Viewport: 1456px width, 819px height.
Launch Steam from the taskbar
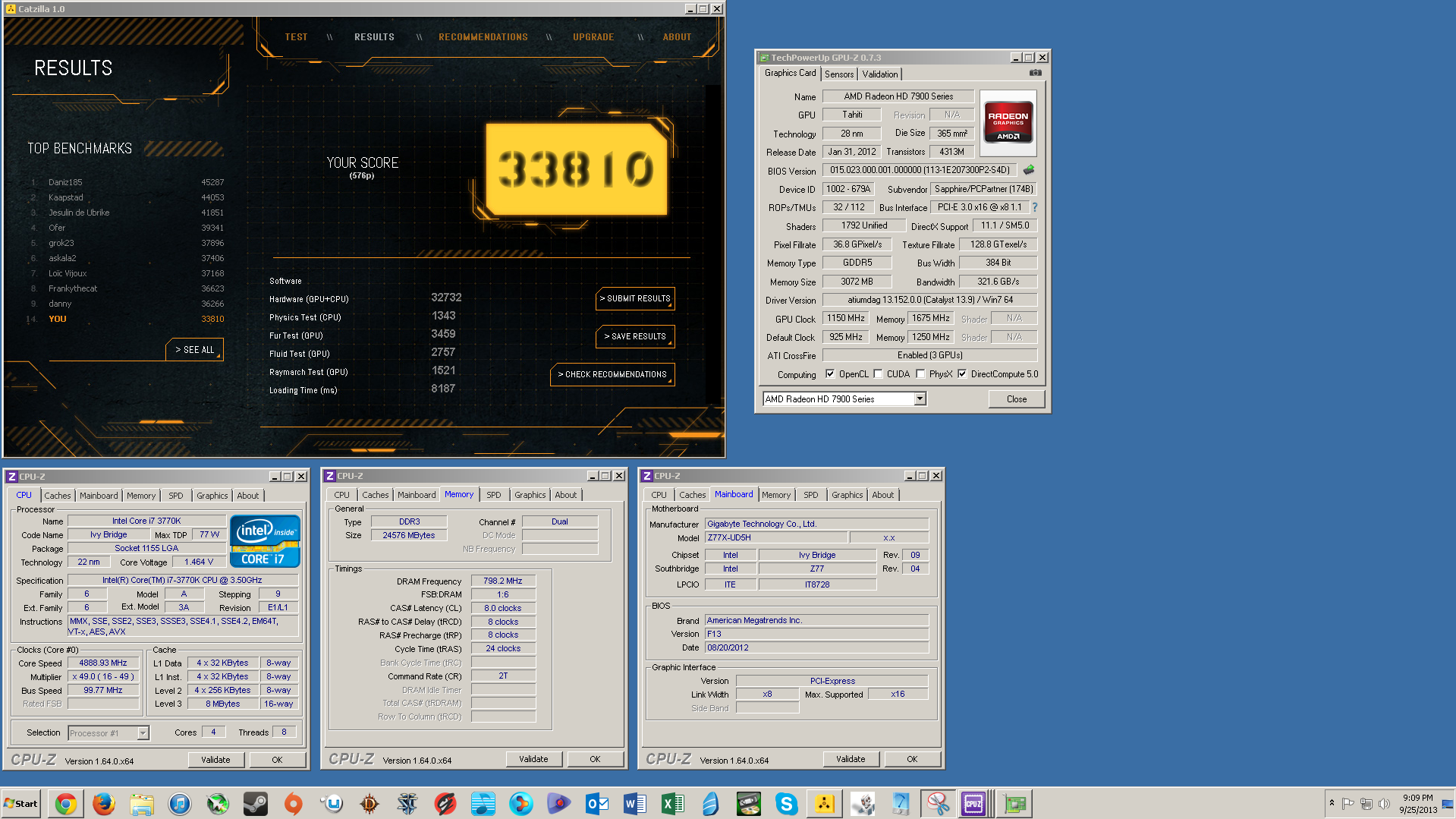(256, 804)
